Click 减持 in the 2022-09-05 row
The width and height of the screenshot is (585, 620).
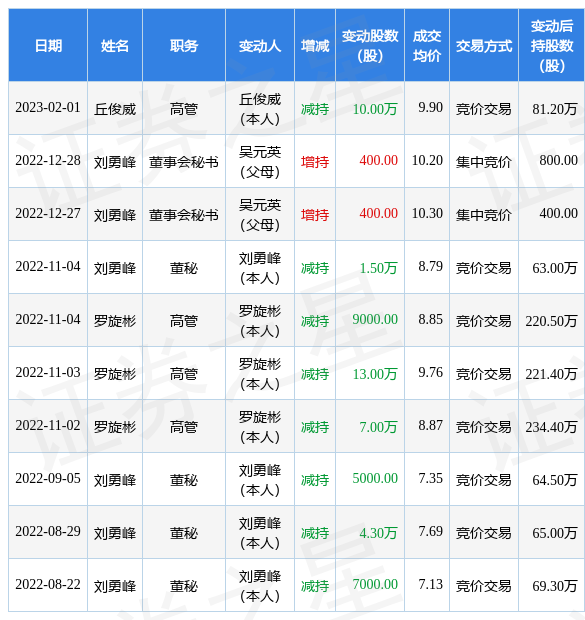coord(315,480)
